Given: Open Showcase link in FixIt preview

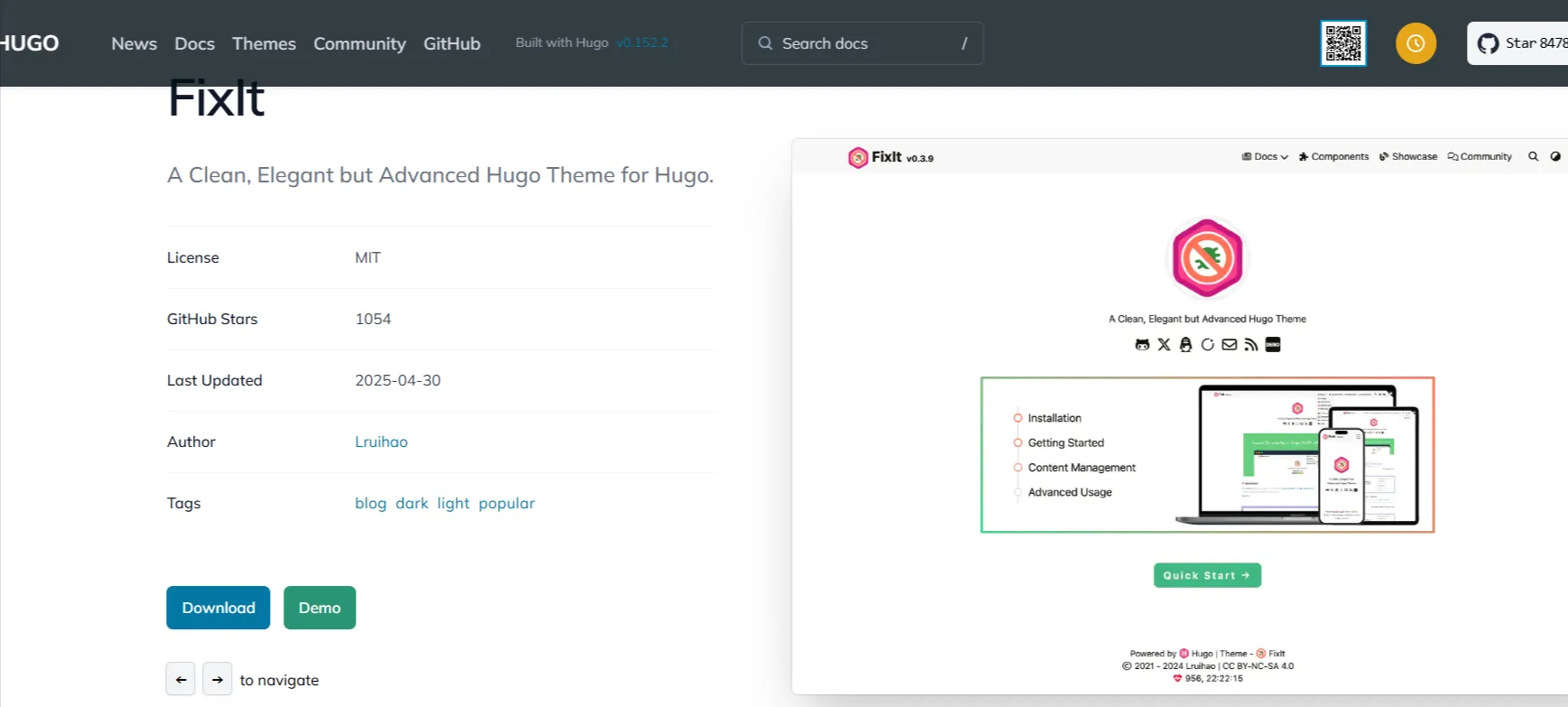Looking at the screenshot, I should 1408,156.
